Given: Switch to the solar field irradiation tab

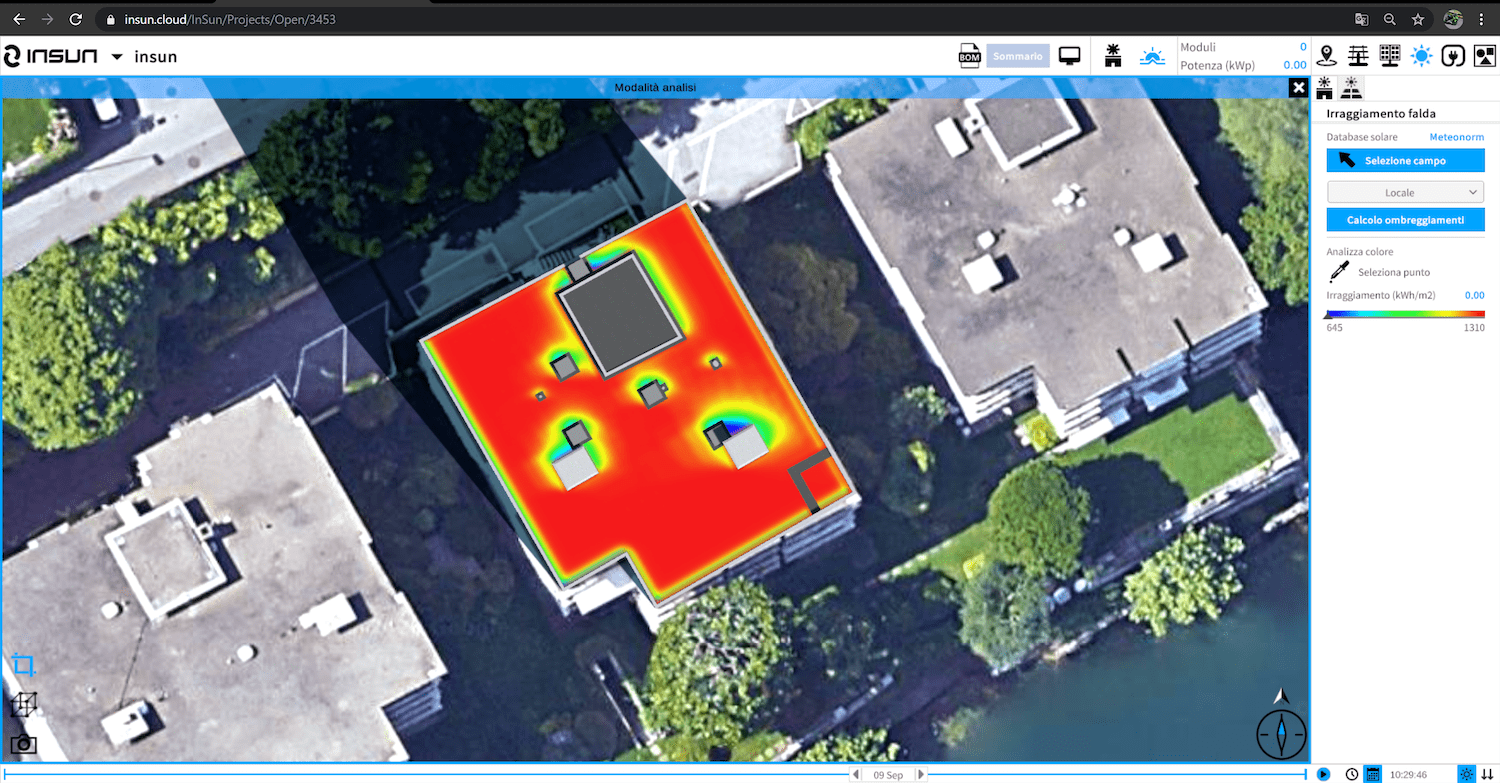Looking at the screenshot, I should click(1351, 88).
